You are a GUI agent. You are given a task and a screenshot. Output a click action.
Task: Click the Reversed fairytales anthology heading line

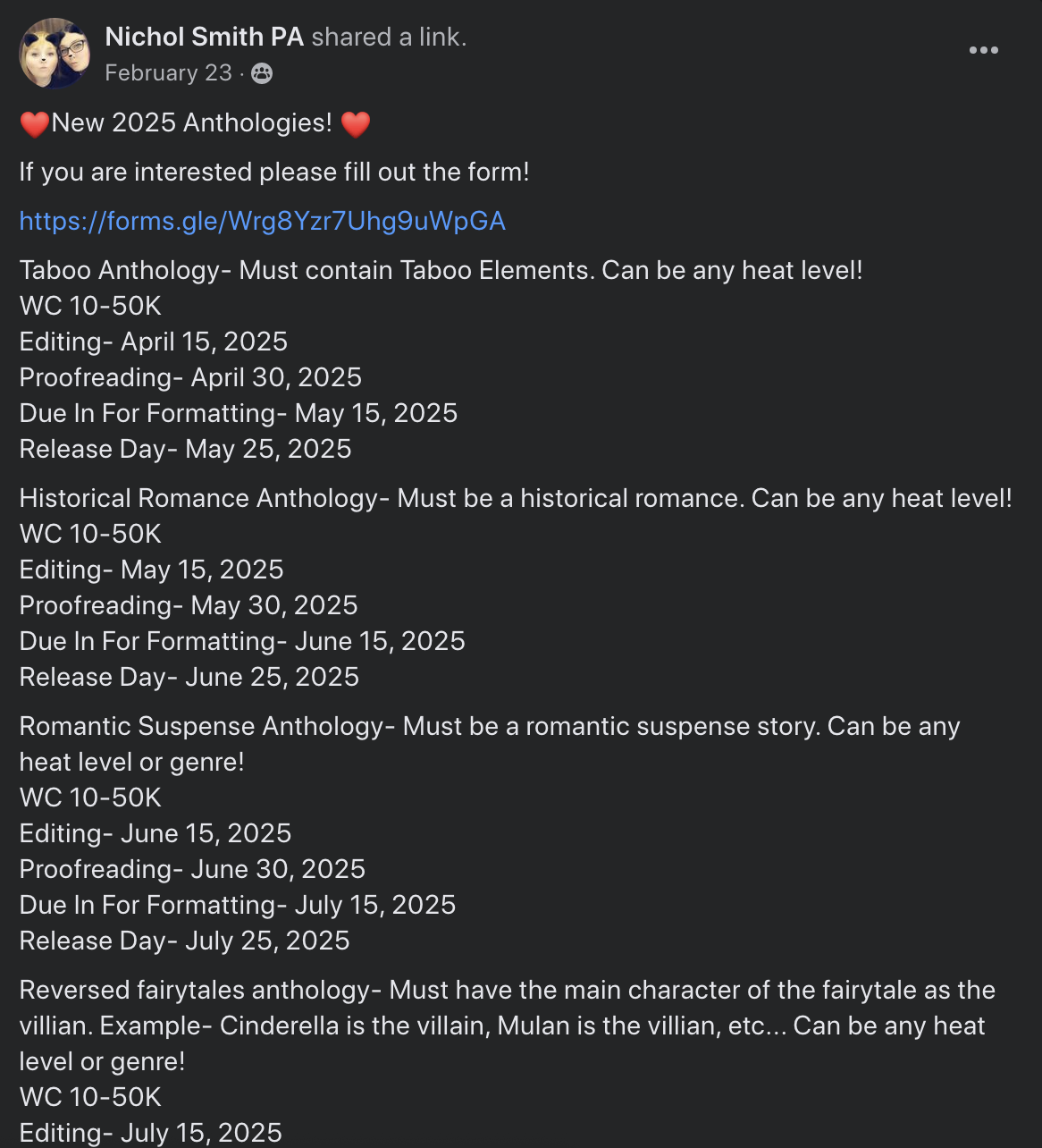507,990
